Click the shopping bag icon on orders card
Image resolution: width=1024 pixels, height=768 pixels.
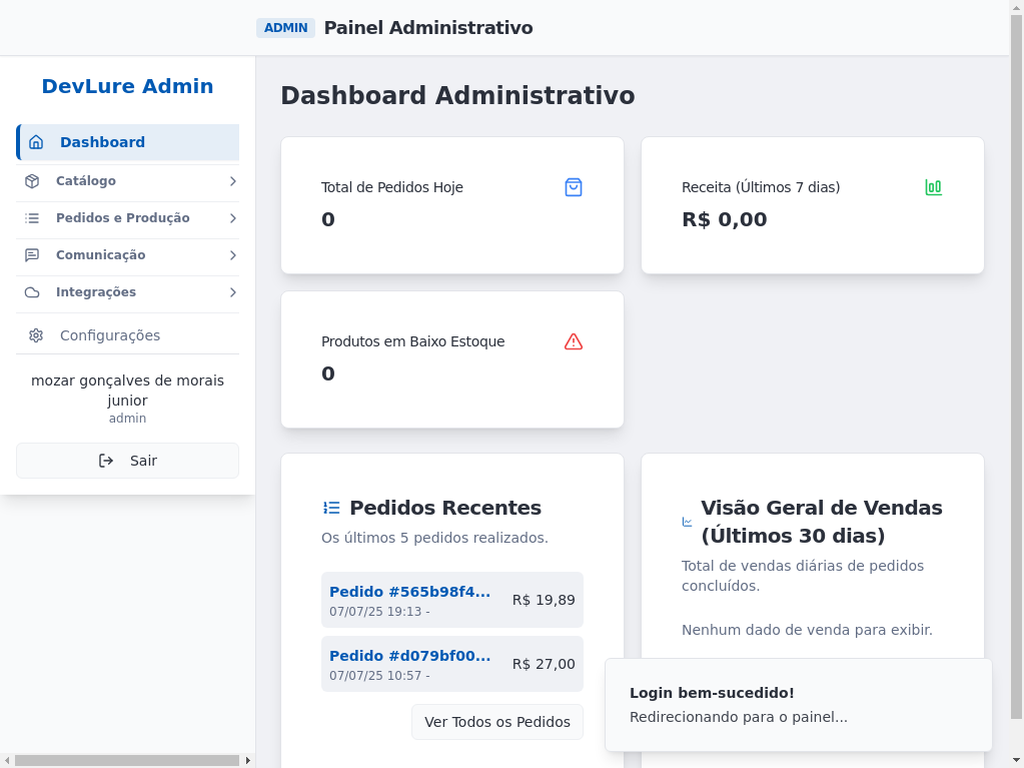pyautogui.click(x=573, y=187)
